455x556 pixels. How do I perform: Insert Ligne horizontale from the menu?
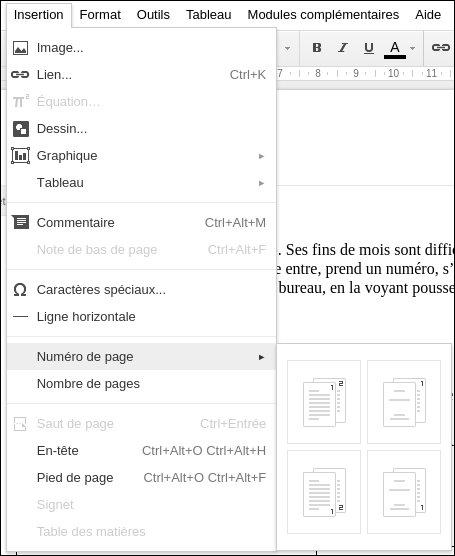[x=141, y=317]
